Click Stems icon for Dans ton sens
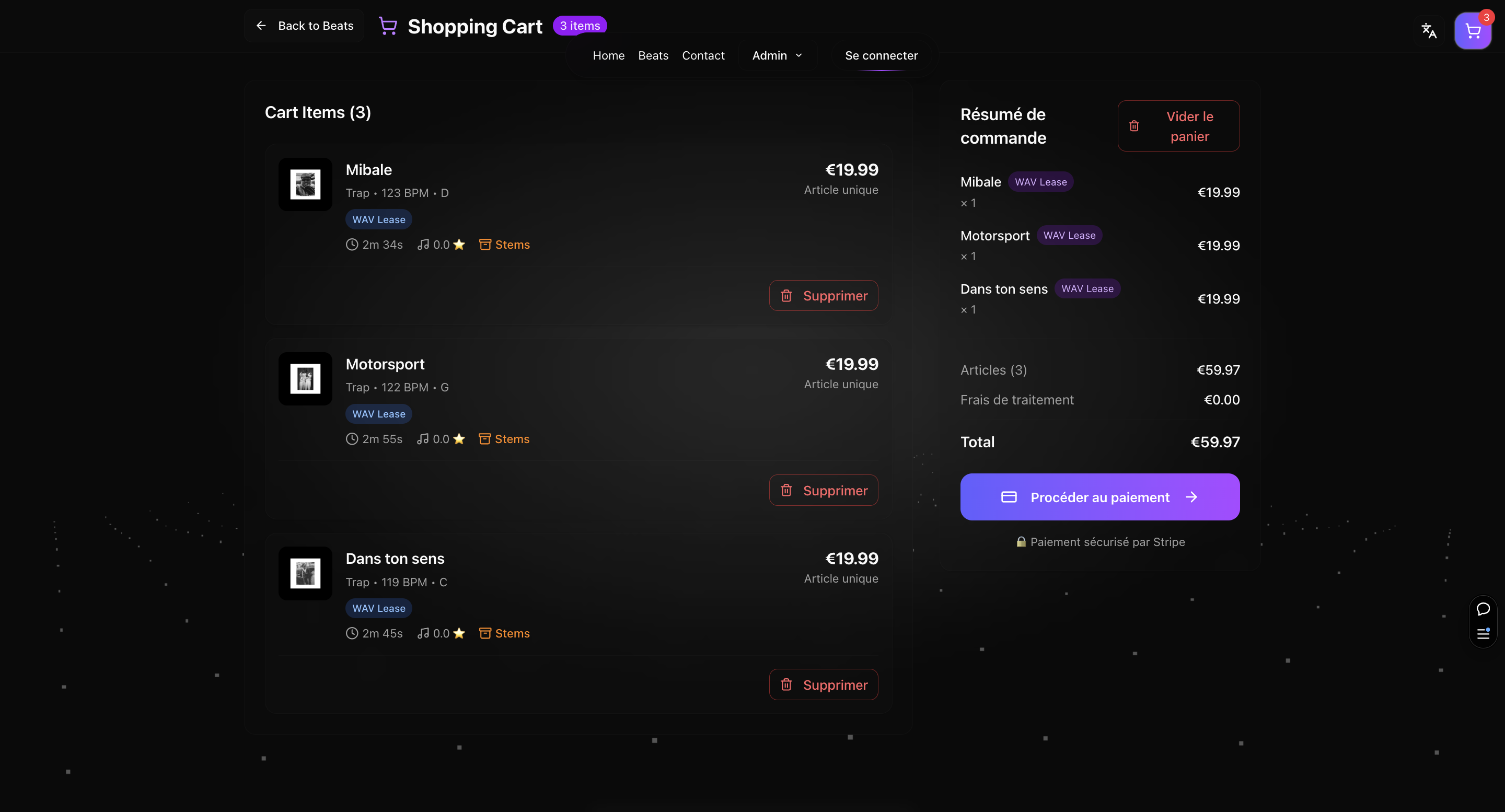 pyautogui.click(x=485, y=633)
